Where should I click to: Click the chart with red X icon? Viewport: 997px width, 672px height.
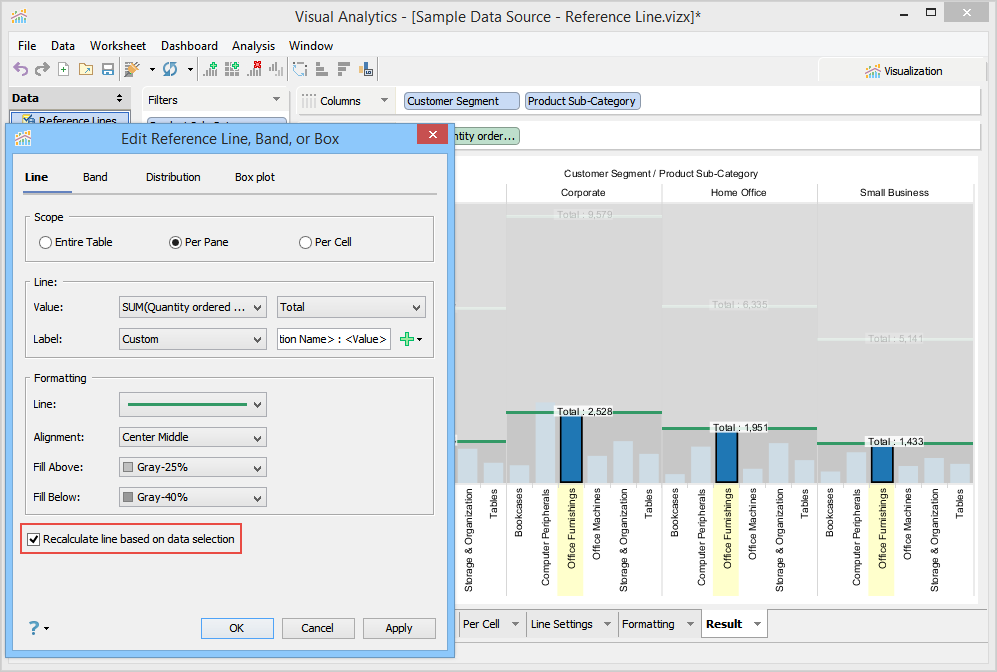[x=255, y=69]
